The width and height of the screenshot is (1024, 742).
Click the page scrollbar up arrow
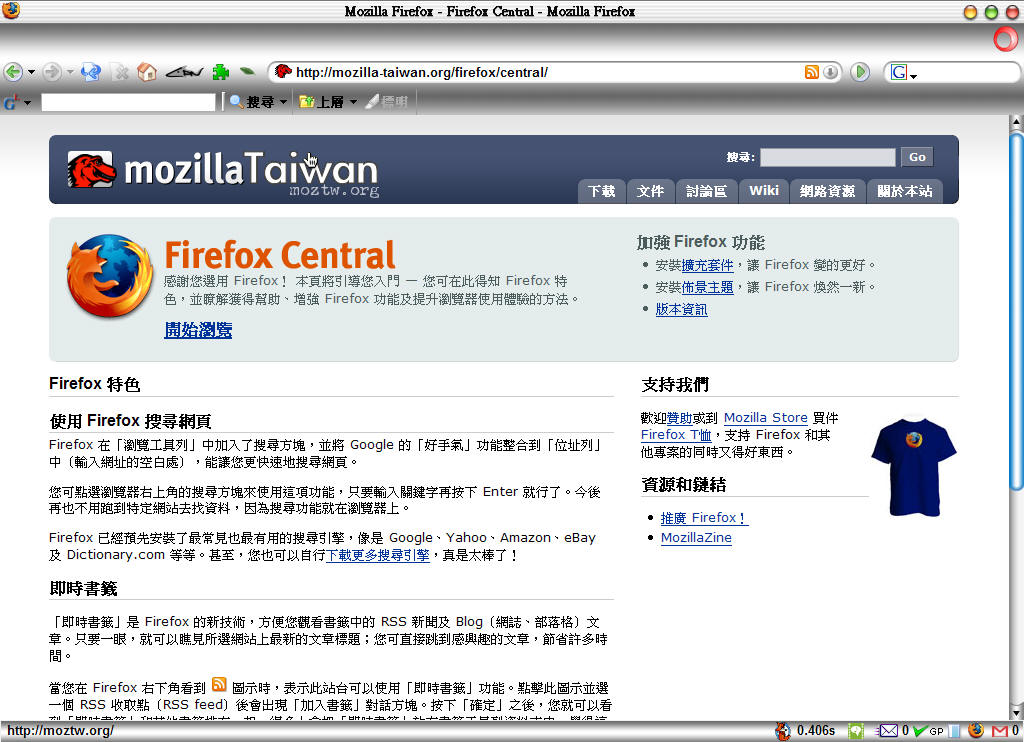pos(1016,121)
